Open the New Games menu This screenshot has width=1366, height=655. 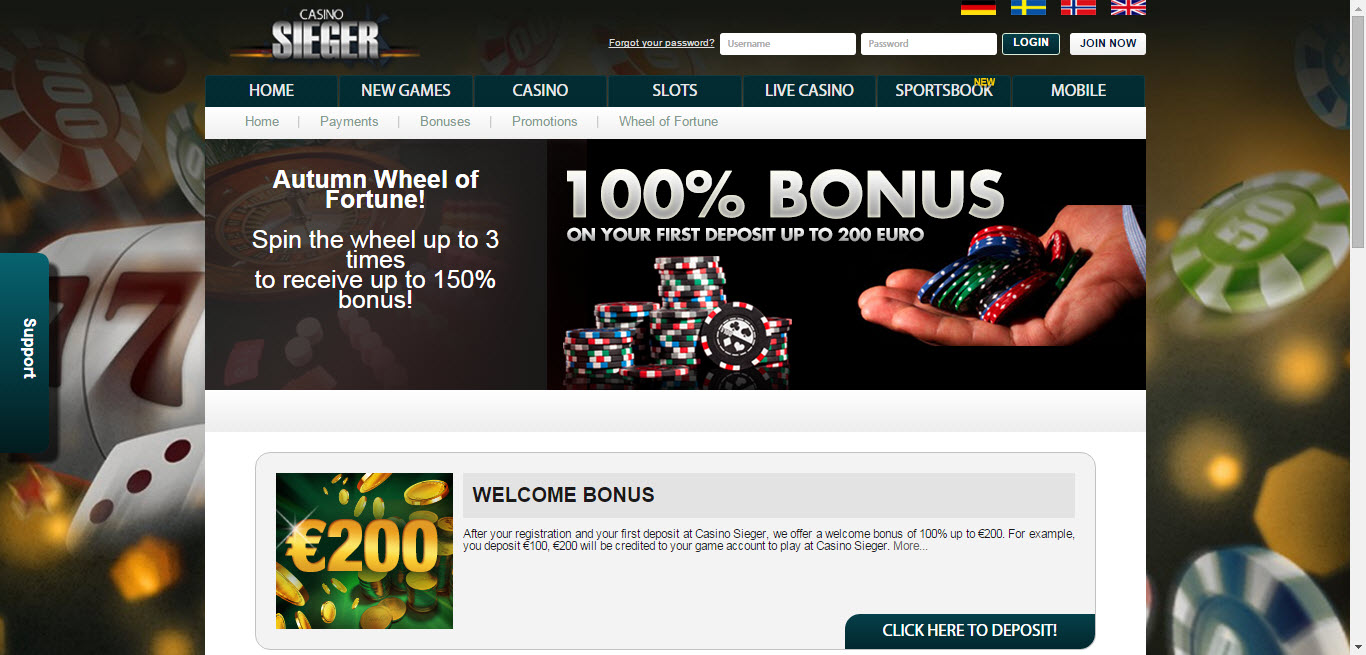click(406, 90)
